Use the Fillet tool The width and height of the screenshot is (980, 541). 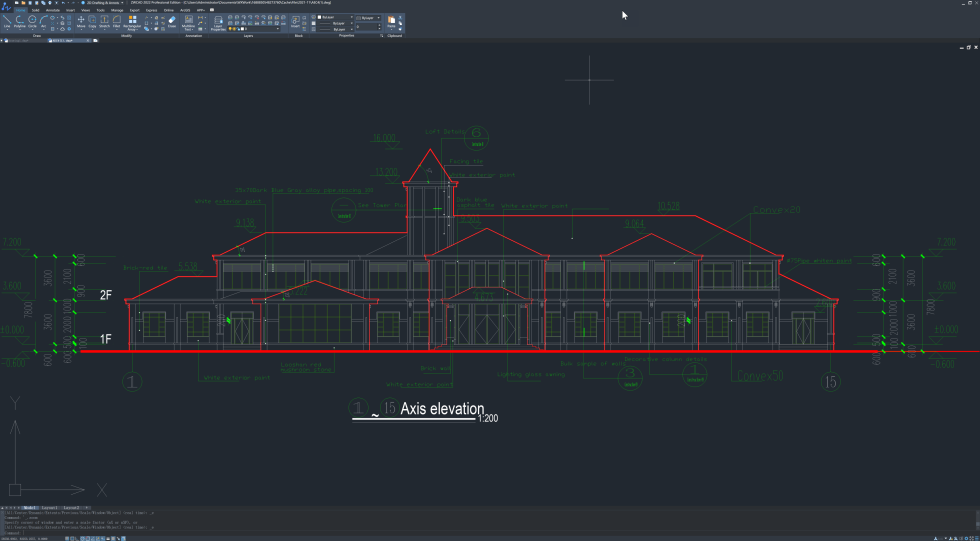116,22
